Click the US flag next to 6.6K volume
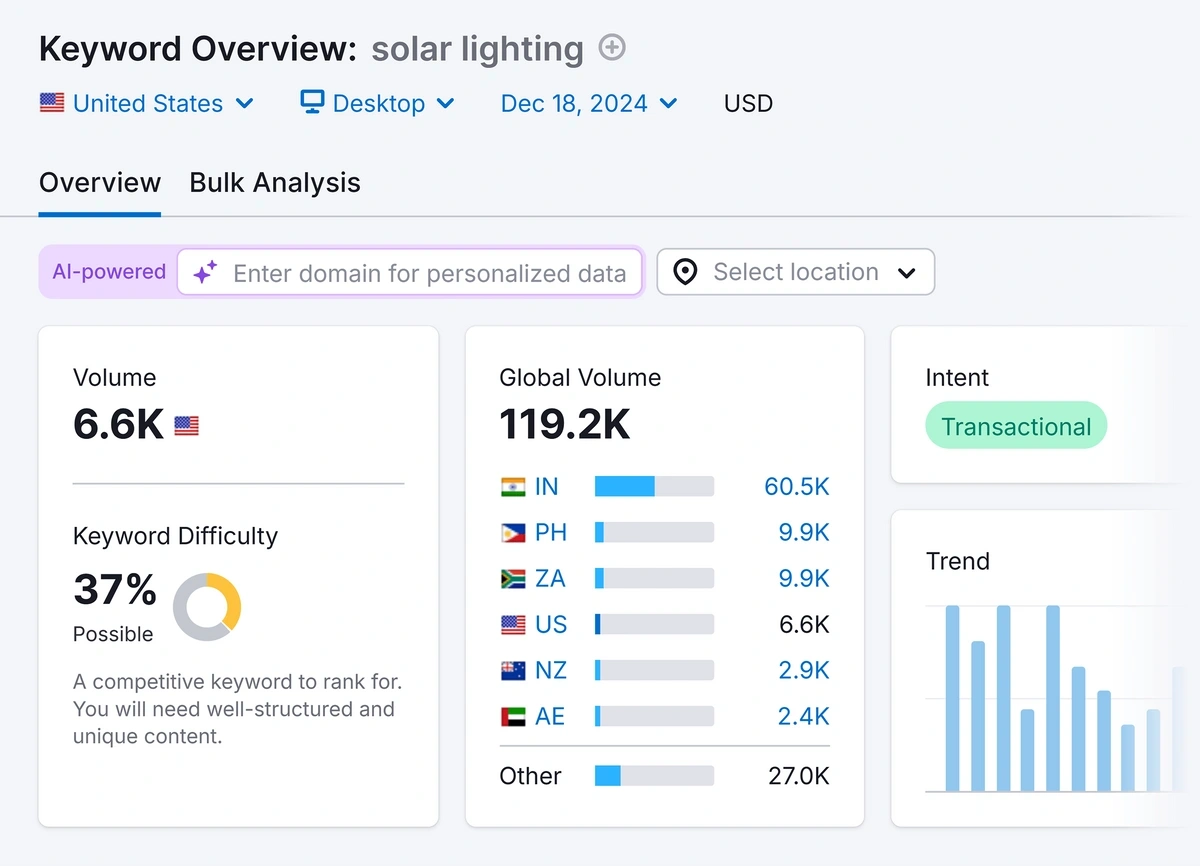1200x866 pixels. [x=187, y=426]
